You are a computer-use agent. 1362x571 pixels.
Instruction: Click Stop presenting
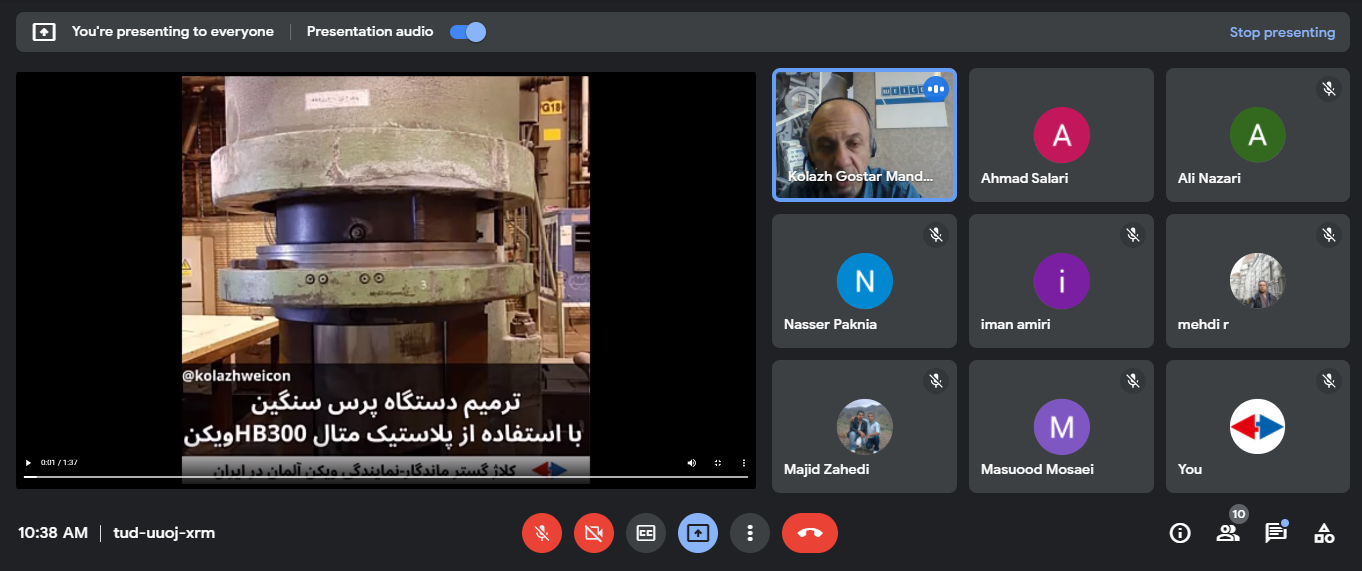coord(1282,32)
